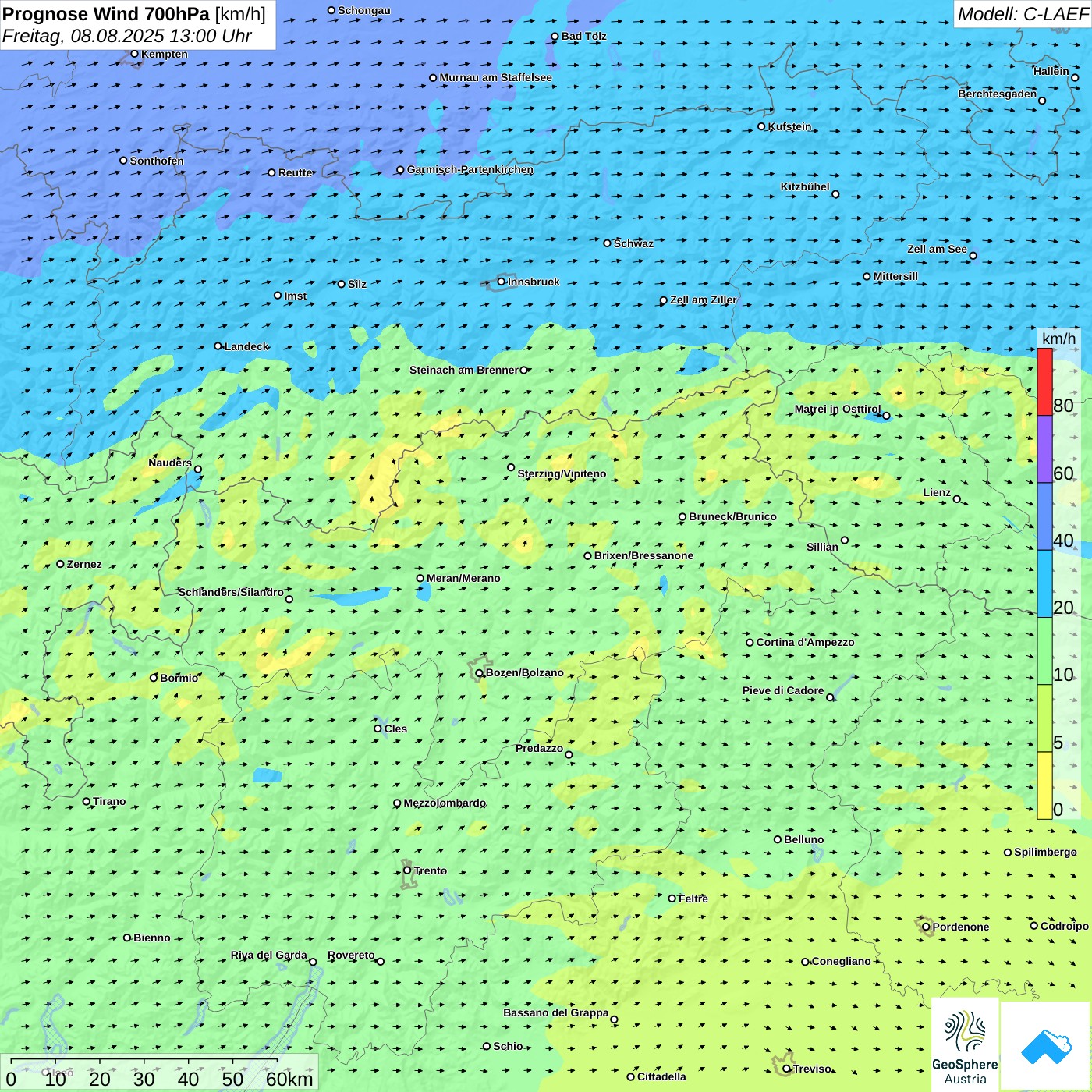Click the Cortina d'Ampezzo marker

coord(750,643)
